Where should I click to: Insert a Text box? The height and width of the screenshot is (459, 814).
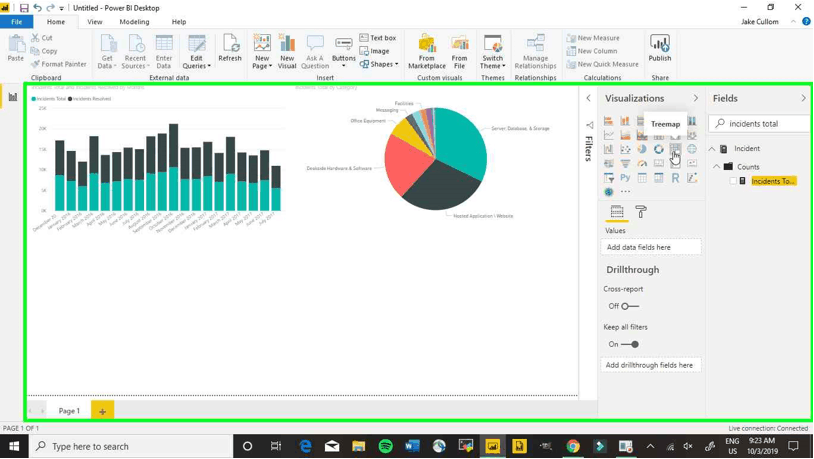click(x=378, y=38)
